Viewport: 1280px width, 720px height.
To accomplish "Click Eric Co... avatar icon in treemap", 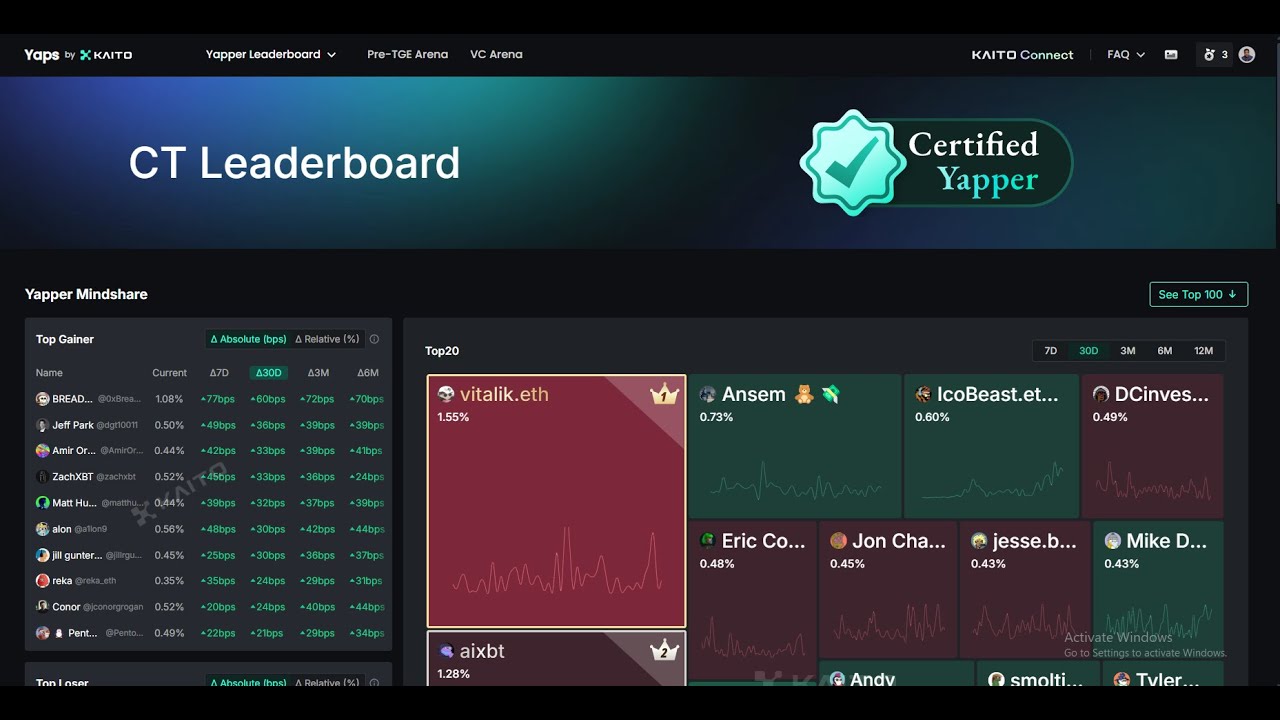I will point(708,541).
